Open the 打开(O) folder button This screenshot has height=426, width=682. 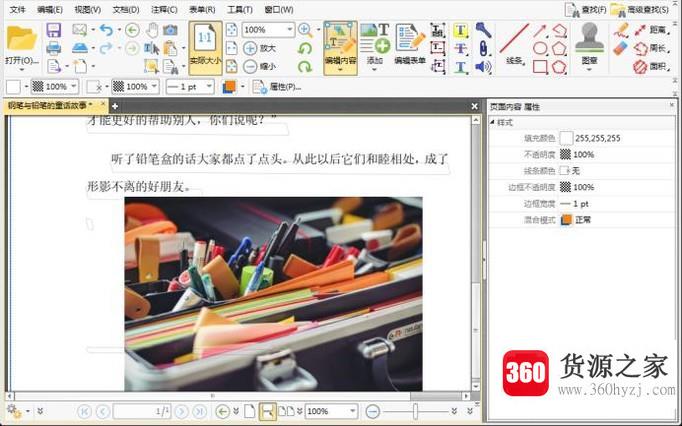point(22,47)
